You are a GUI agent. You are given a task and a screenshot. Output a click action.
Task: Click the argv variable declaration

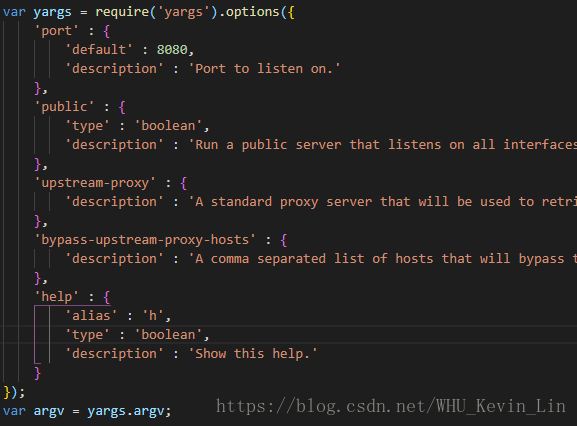coord(49,411)
